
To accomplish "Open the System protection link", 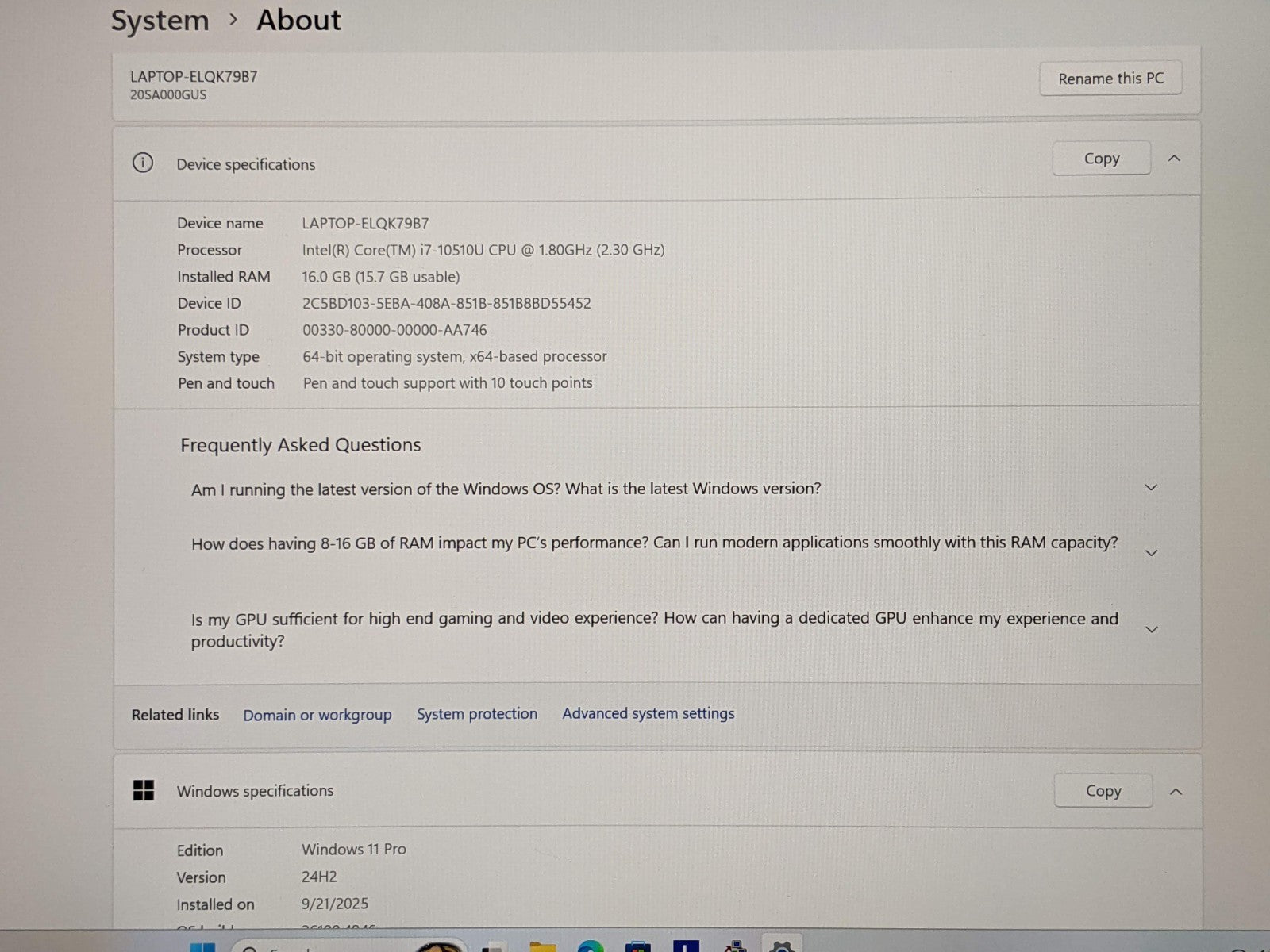I will click(477, 714).
